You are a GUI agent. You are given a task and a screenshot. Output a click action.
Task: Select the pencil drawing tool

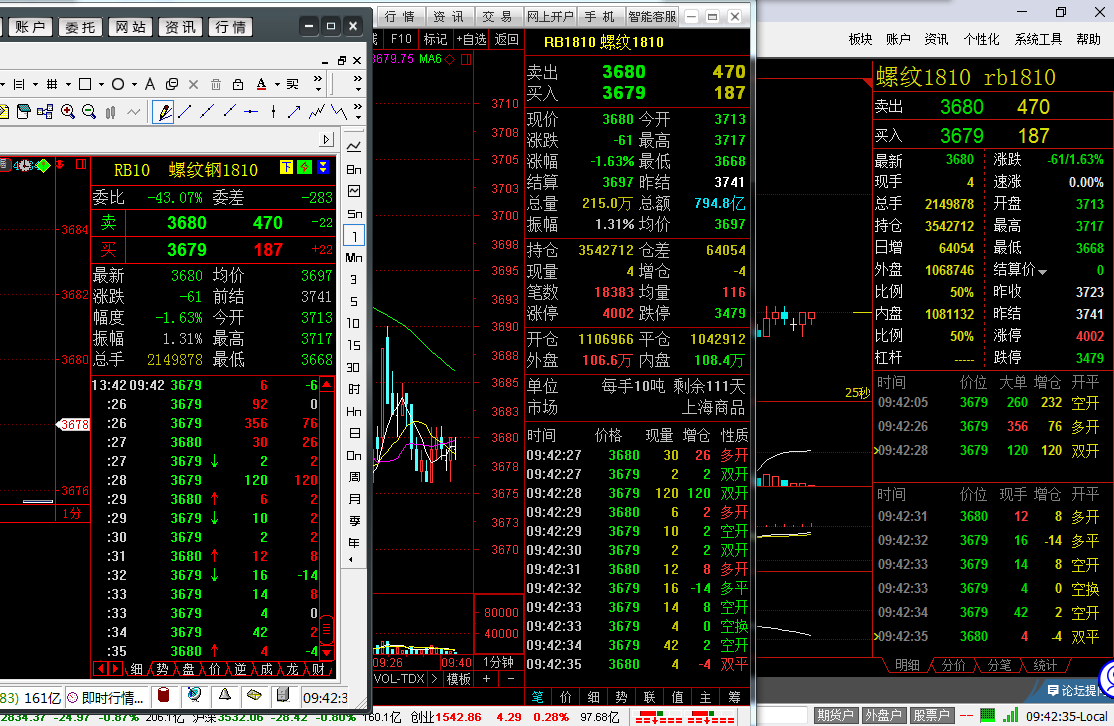(x=164, y=112)
